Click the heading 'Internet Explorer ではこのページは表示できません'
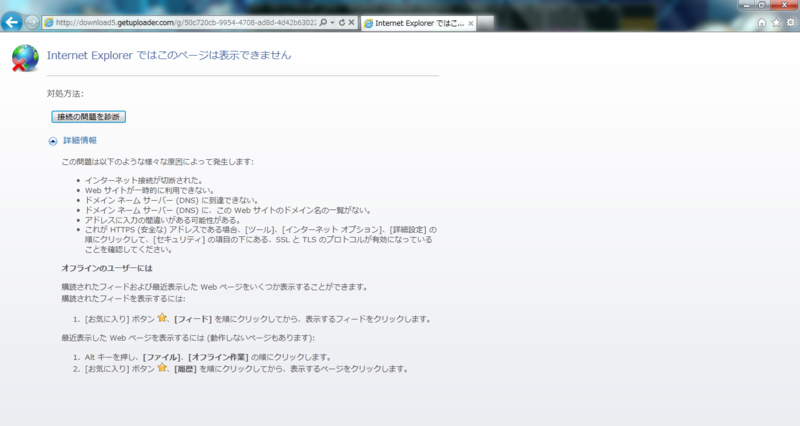Image resolution: width=800 pixels, height=426 pixels. click(169, 55)
